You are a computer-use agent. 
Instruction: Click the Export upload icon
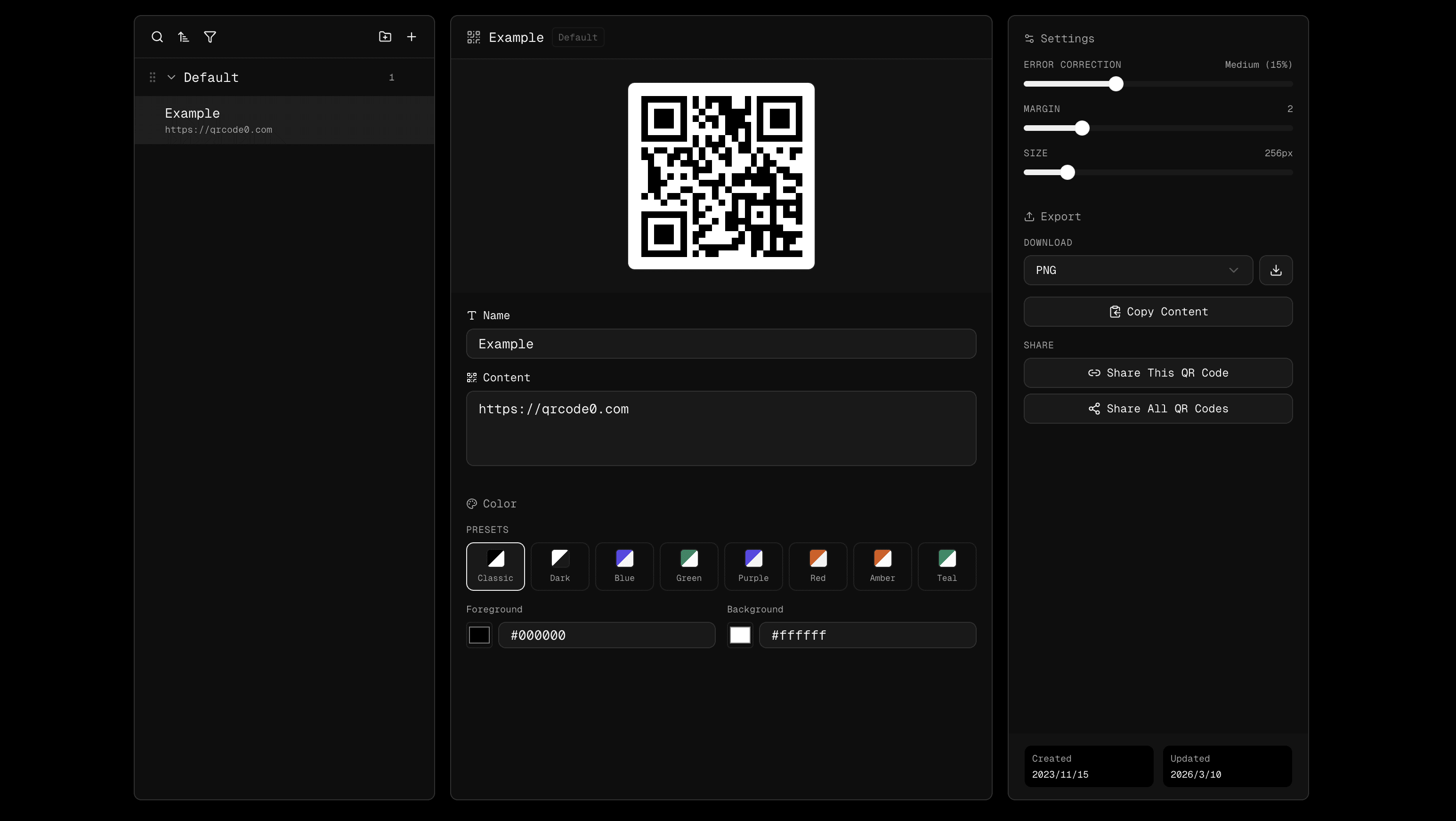(x=1029, y=217)
